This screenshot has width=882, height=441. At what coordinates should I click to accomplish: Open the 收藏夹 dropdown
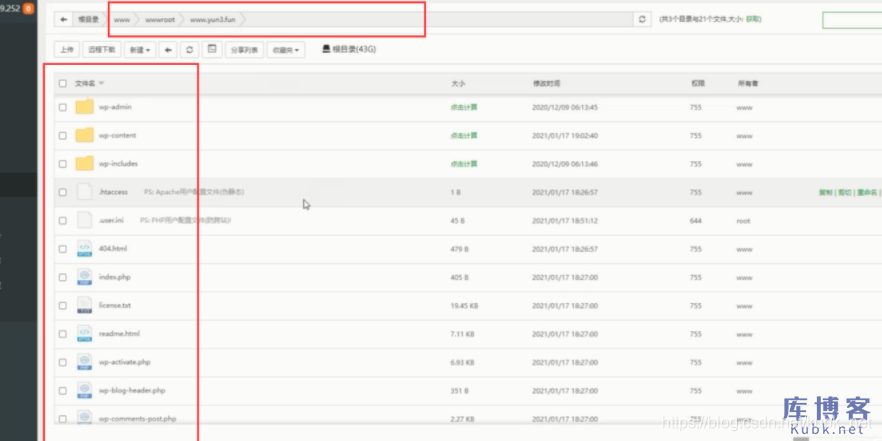[286, 50]
